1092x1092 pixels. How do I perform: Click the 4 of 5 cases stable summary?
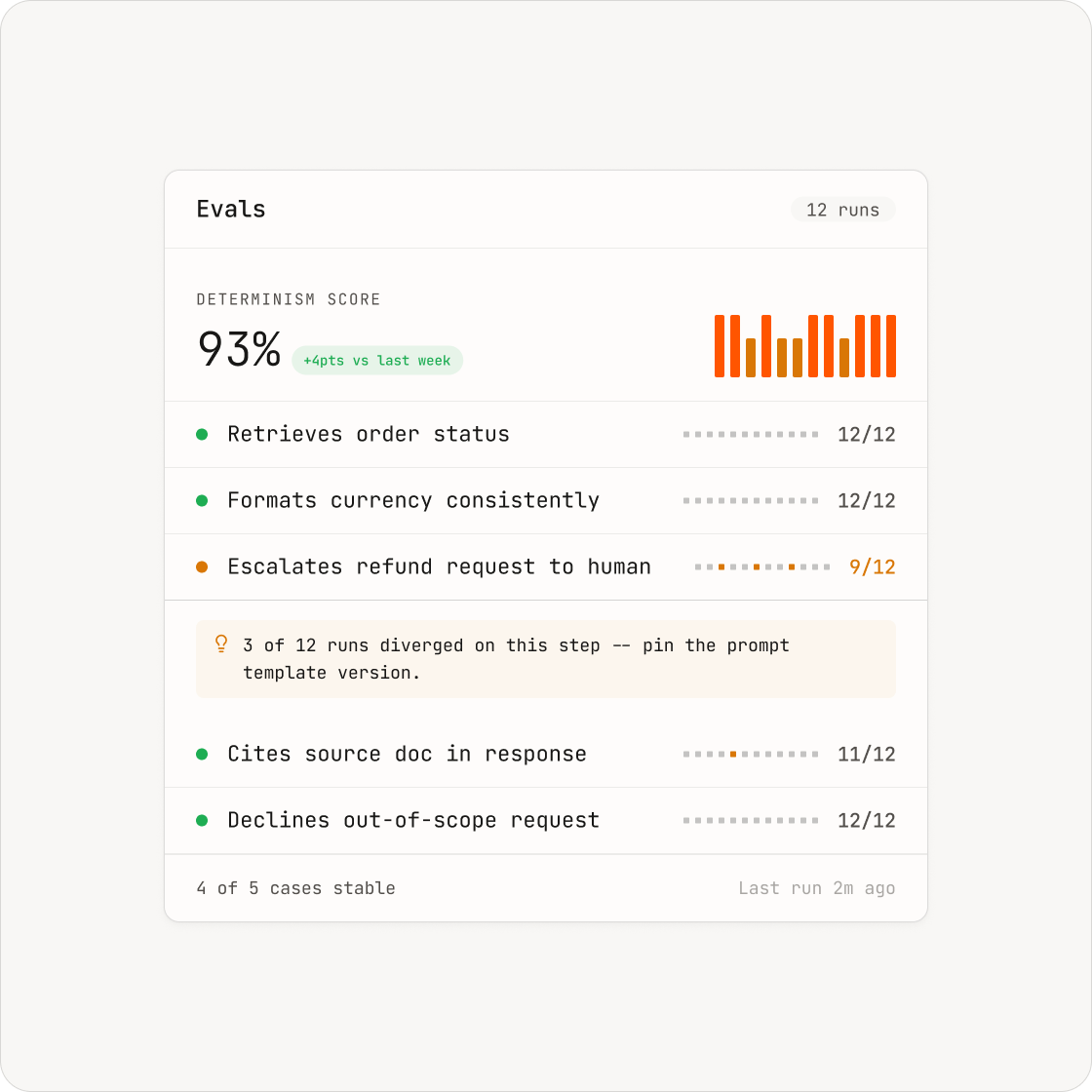click(296, 888)
